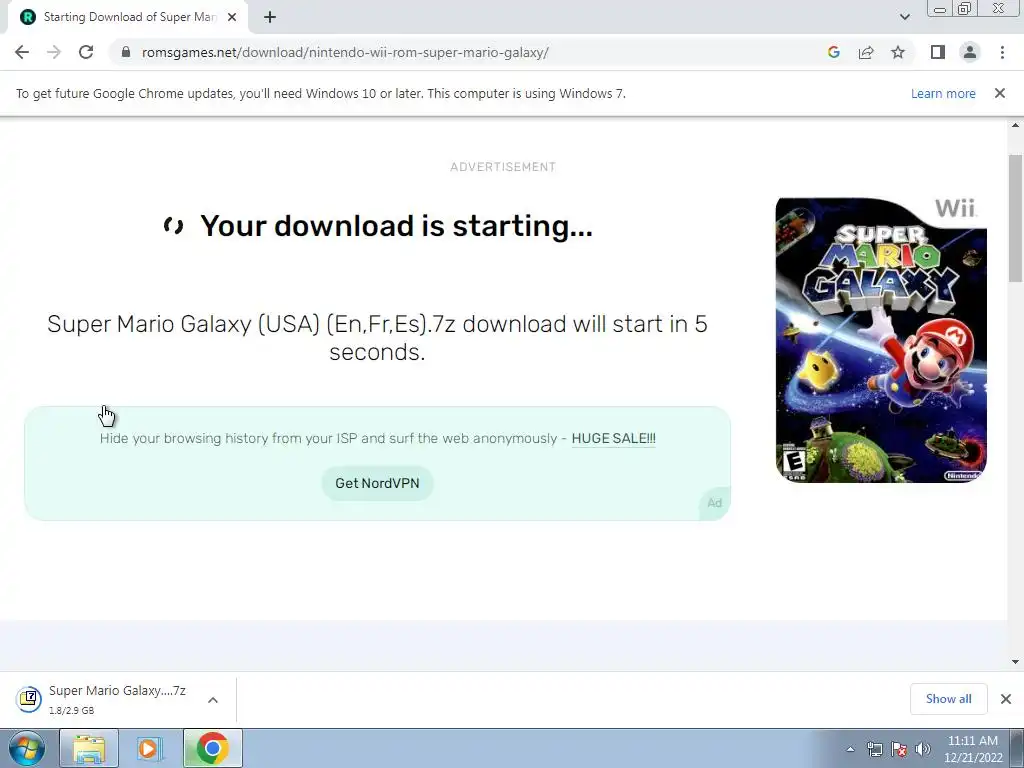Restore down the Chrome window
Screen dimensions: 1024x768
pyautogui.click(x=965, y=9)
